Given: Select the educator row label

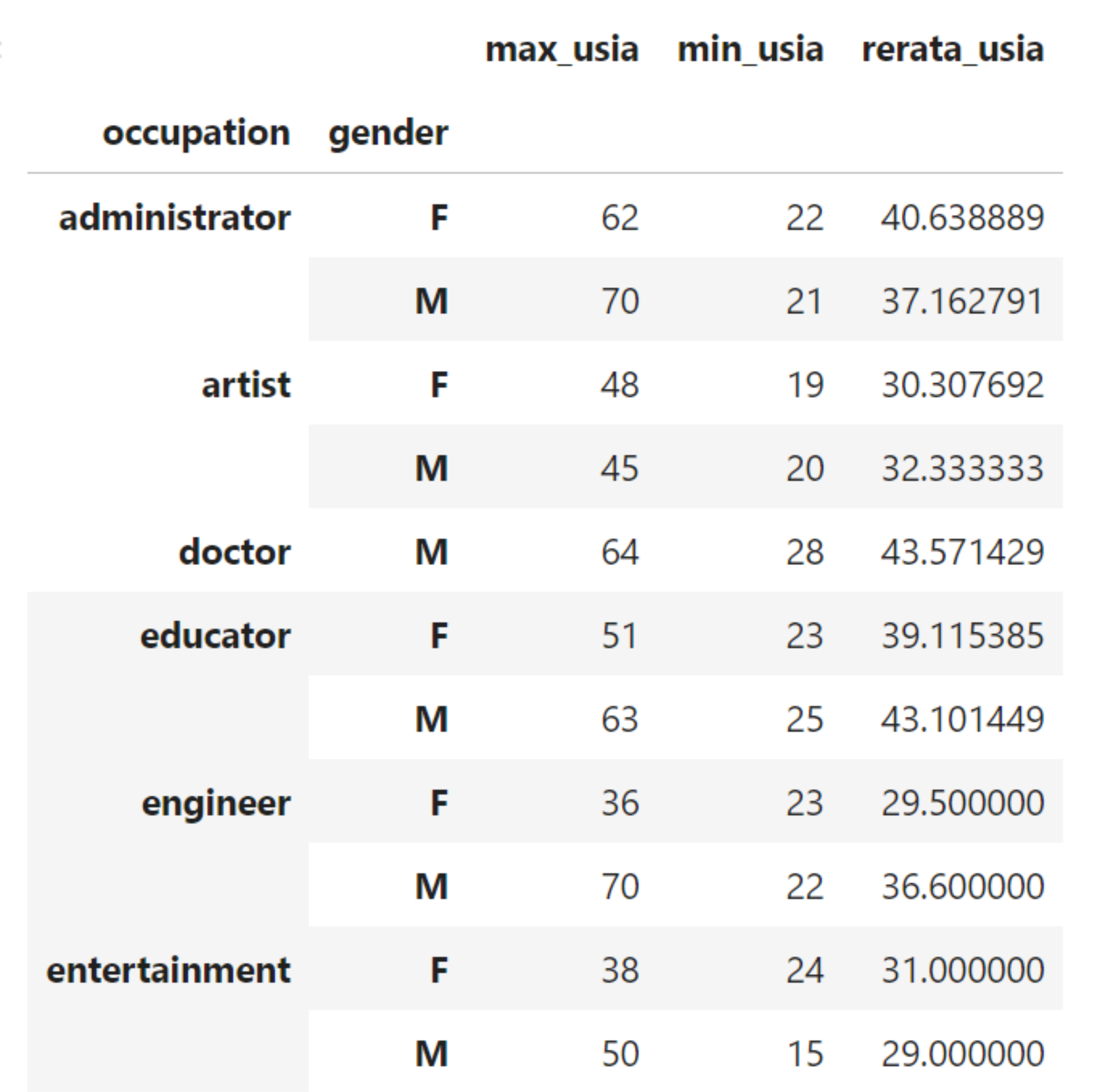Looking at the screenshot, I should (x=215, y=635).
